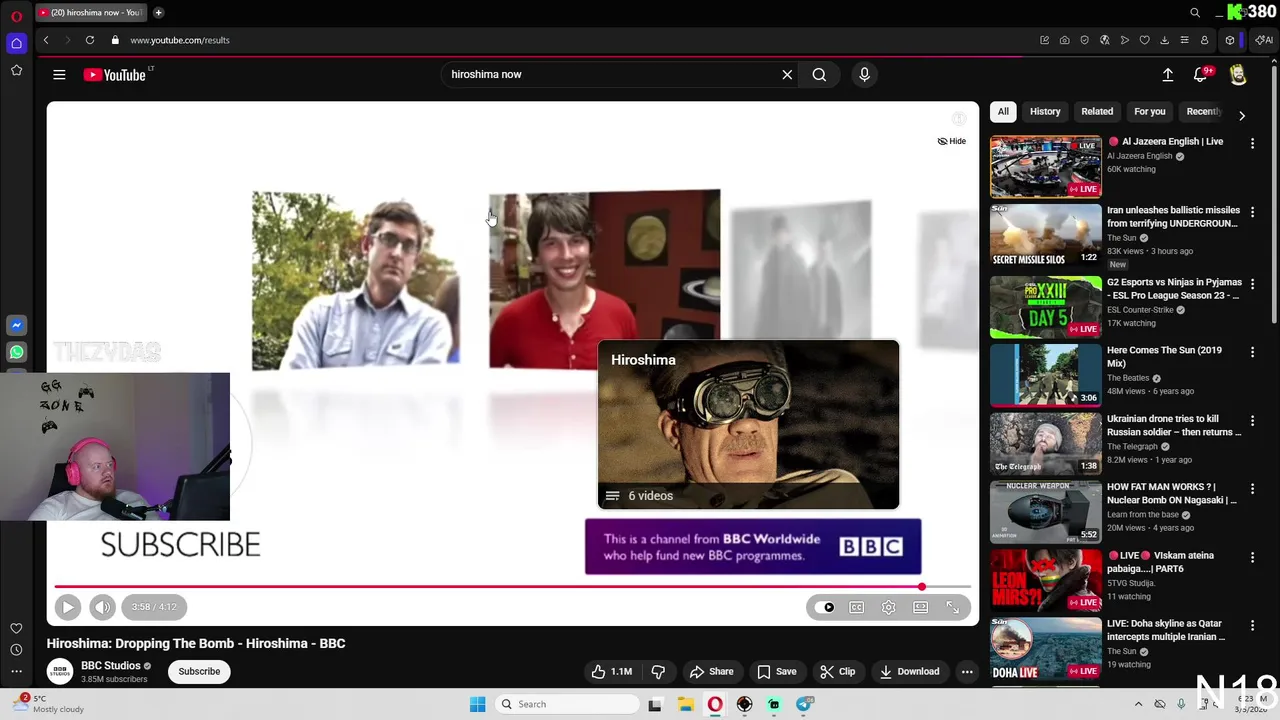Open options for Al Jazeera English video
This screenshot has width=1280, height=720.
click(x=1252, y=144)
